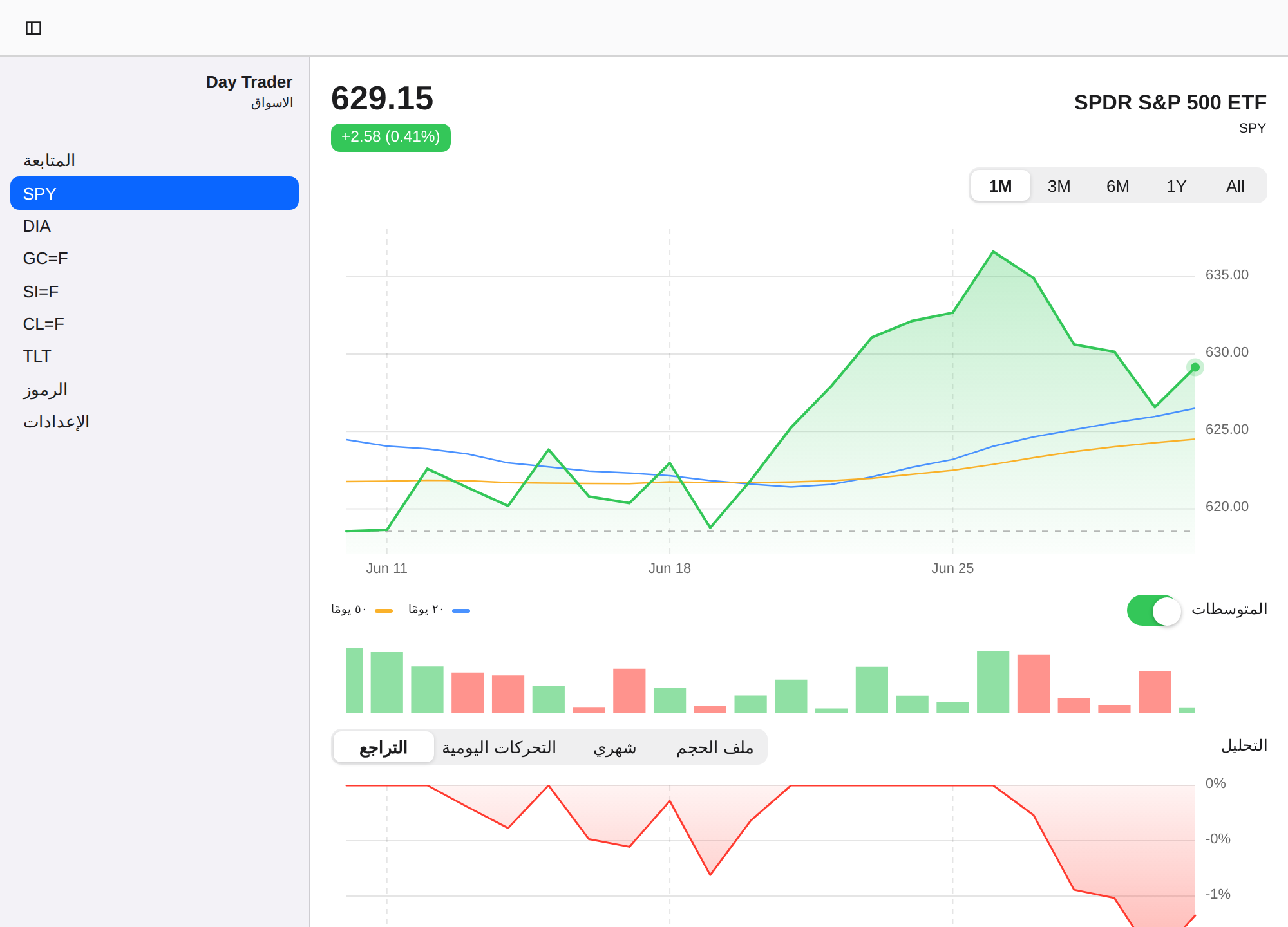Screen dimensions: 1288x927
Task: Click the 629.15 price value
Action: click(382, 98)
